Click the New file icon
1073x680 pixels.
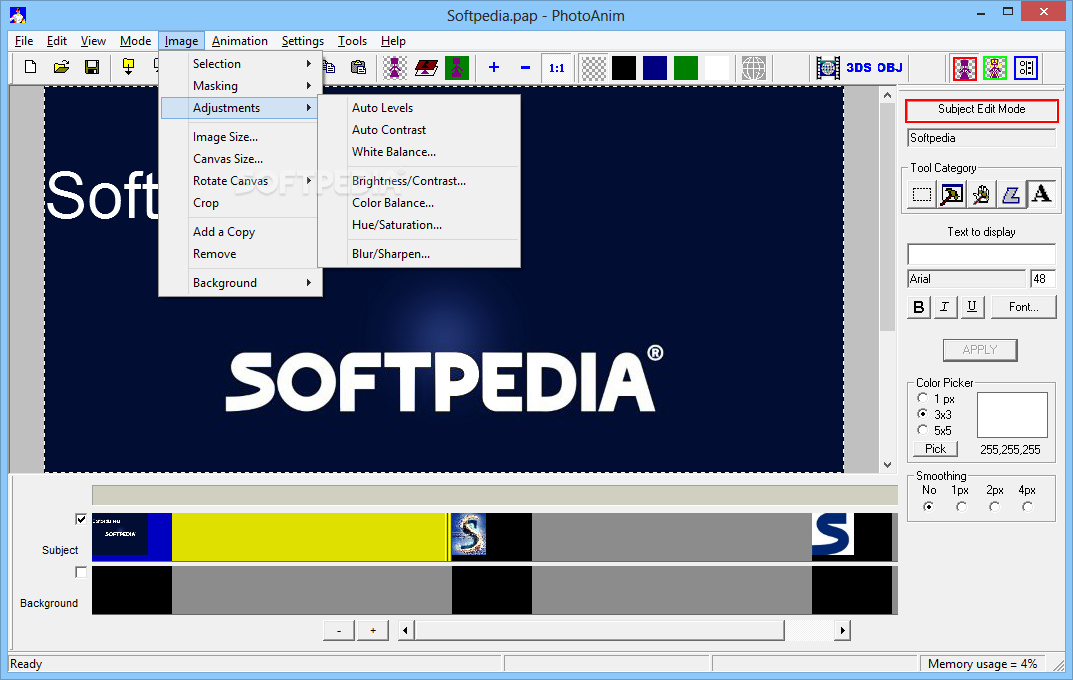(x=30, y=67)
